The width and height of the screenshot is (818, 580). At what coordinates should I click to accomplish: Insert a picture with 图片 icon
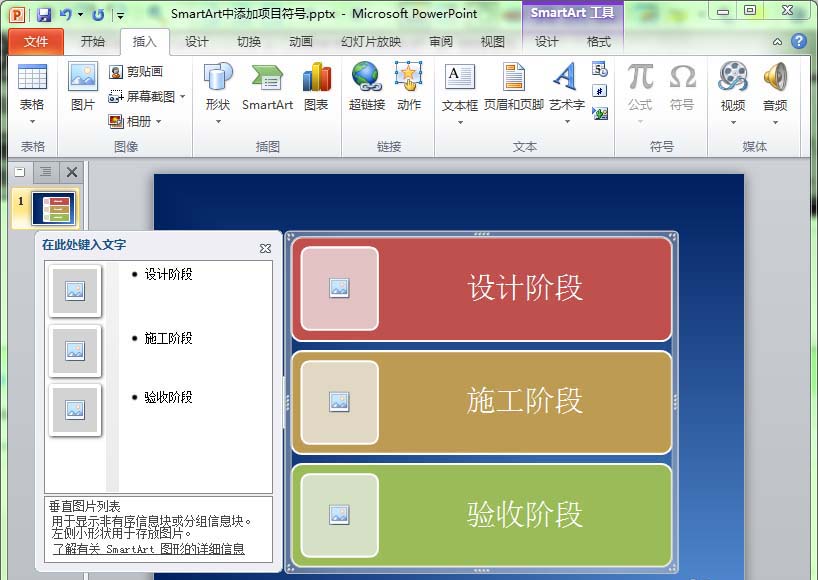point(83,76)
